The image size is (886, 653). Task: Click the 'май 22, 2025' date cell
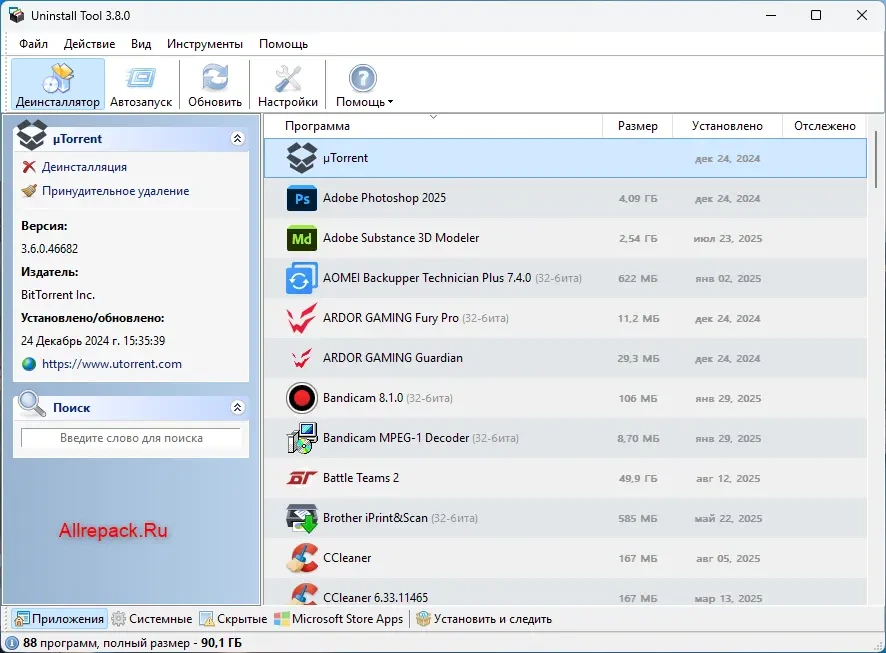click(728, 519)
